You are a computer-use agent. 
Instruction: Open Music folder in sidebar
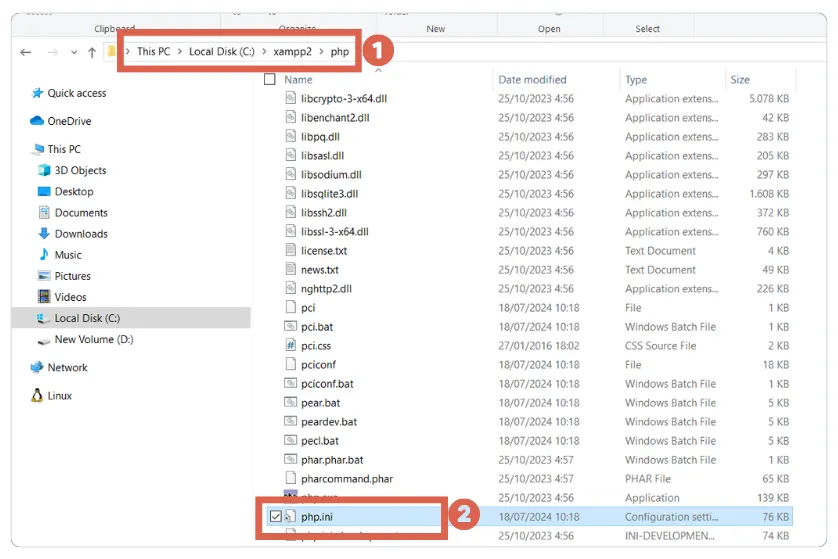point(68,255)
